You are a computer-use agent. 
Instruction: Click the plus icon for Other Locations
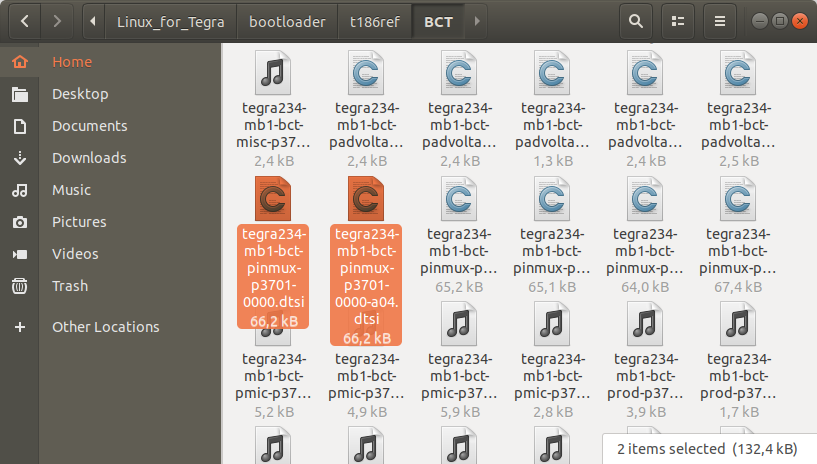point(20,327)
